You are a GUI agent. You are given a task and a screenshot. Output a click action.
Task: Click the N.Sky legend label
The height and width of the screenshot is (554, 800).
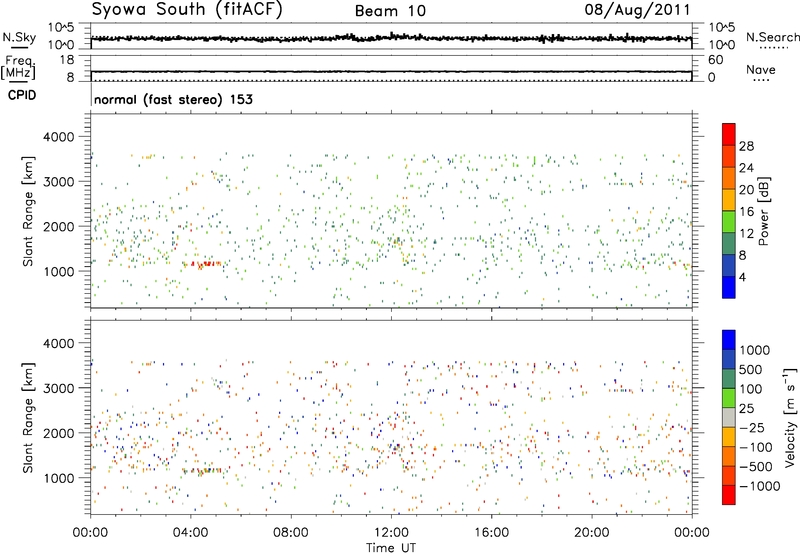[19, 37]
